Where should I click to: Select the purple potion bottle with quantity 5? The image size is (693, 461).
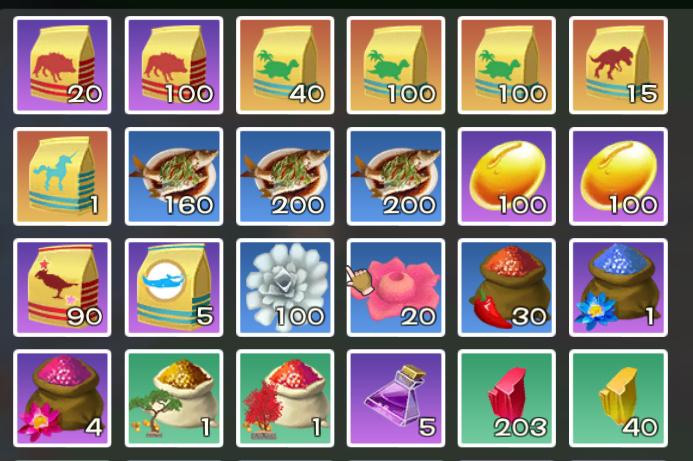(396, 399)
